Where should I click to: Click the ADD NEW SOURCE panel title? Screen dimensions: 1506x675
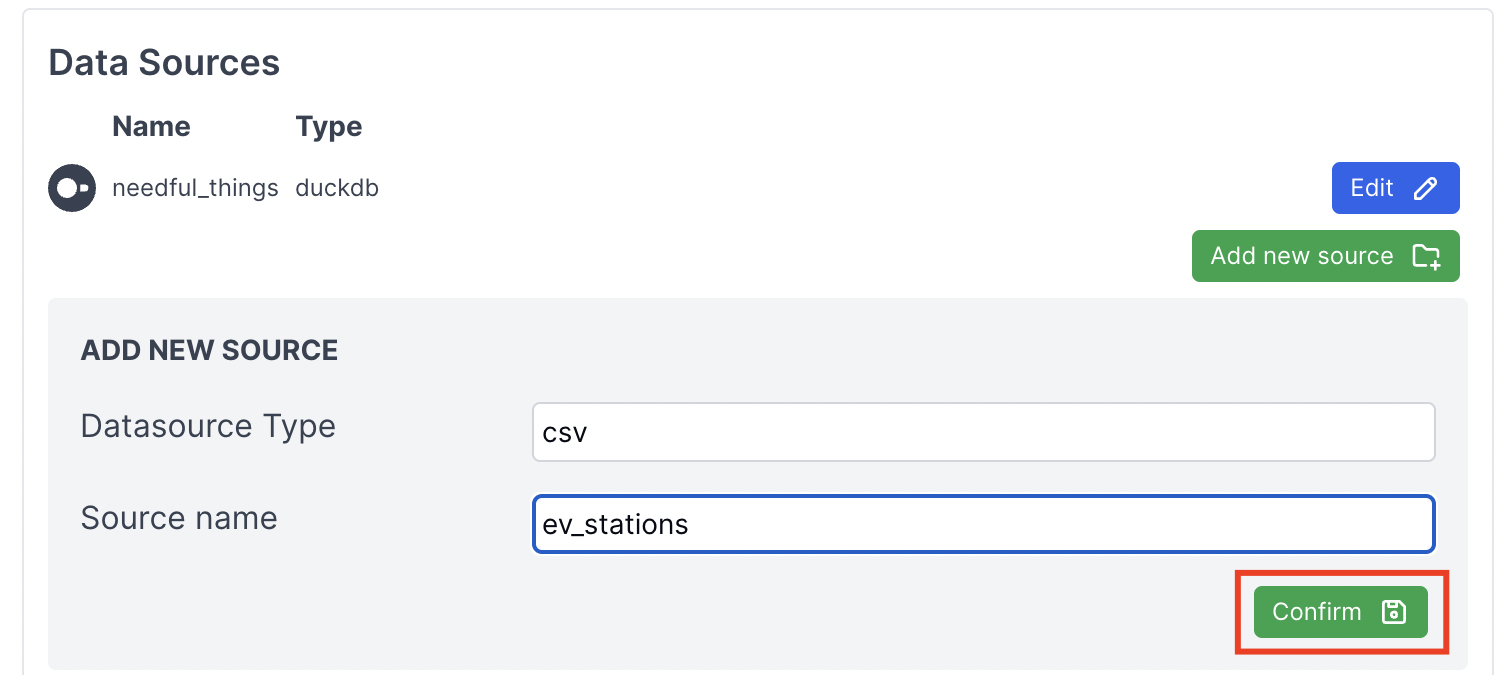[209, 350]
